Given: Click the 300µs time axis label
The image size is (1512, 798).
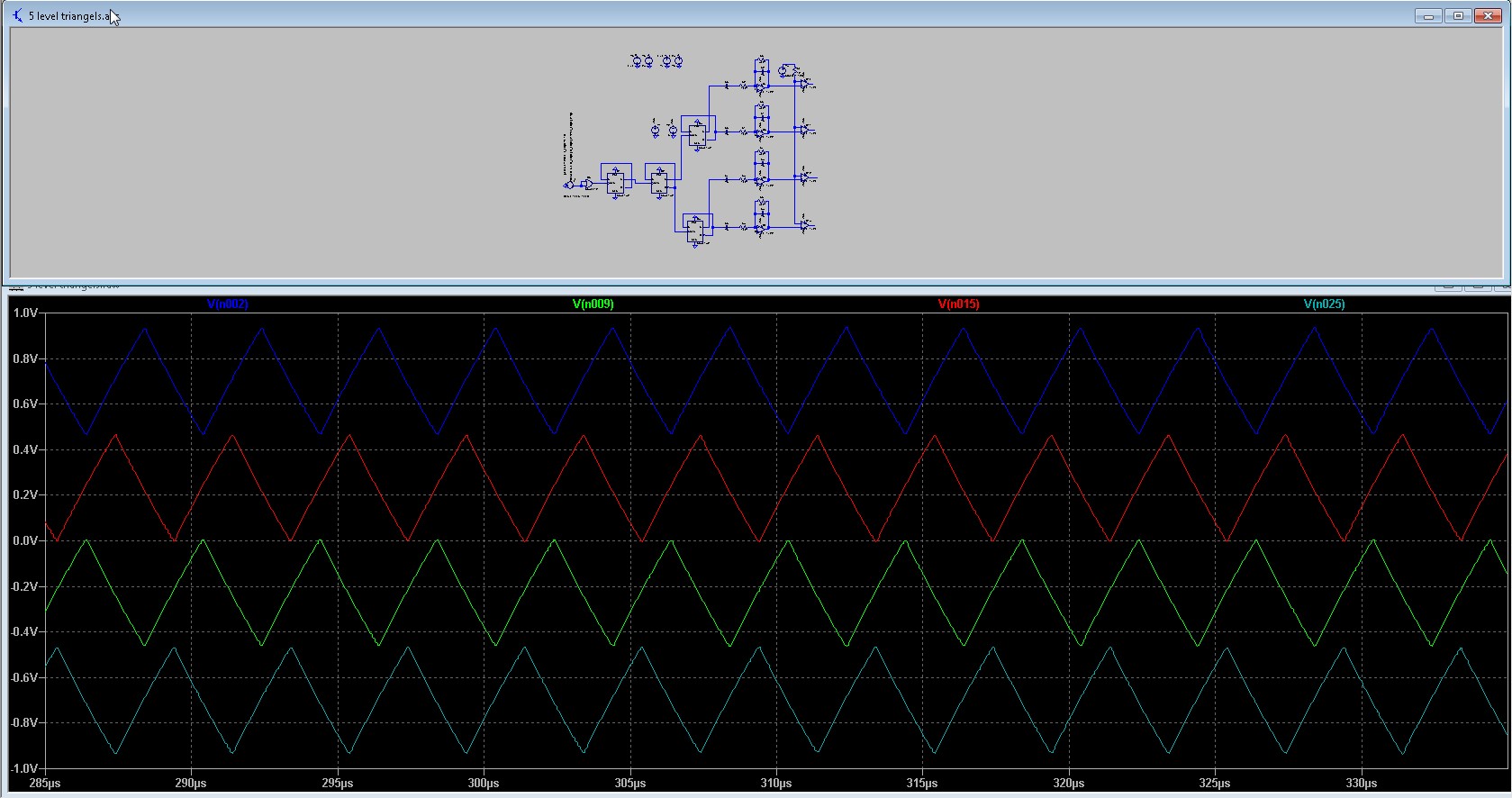Looking at the screenshot, I should (484, 784).
